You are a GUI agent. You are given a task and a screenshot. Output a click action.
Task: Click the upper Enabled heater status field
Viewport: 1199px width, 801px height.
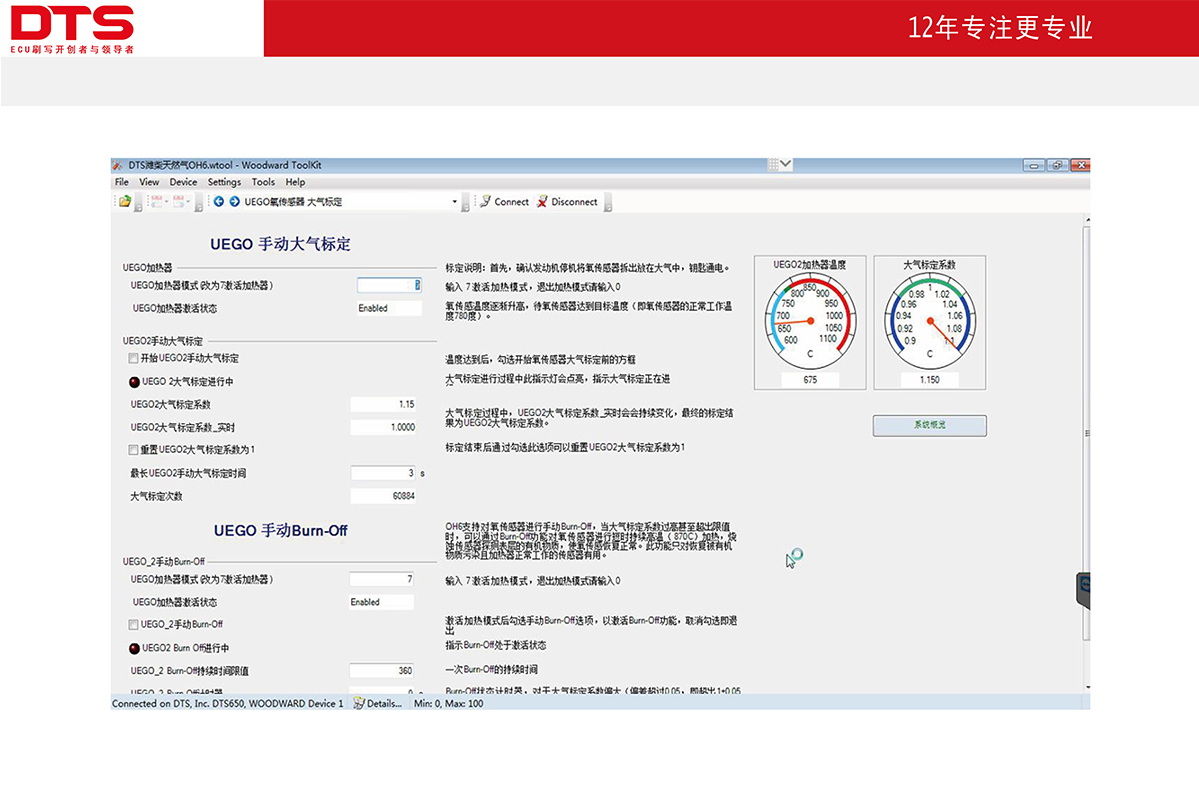(389, 308)
